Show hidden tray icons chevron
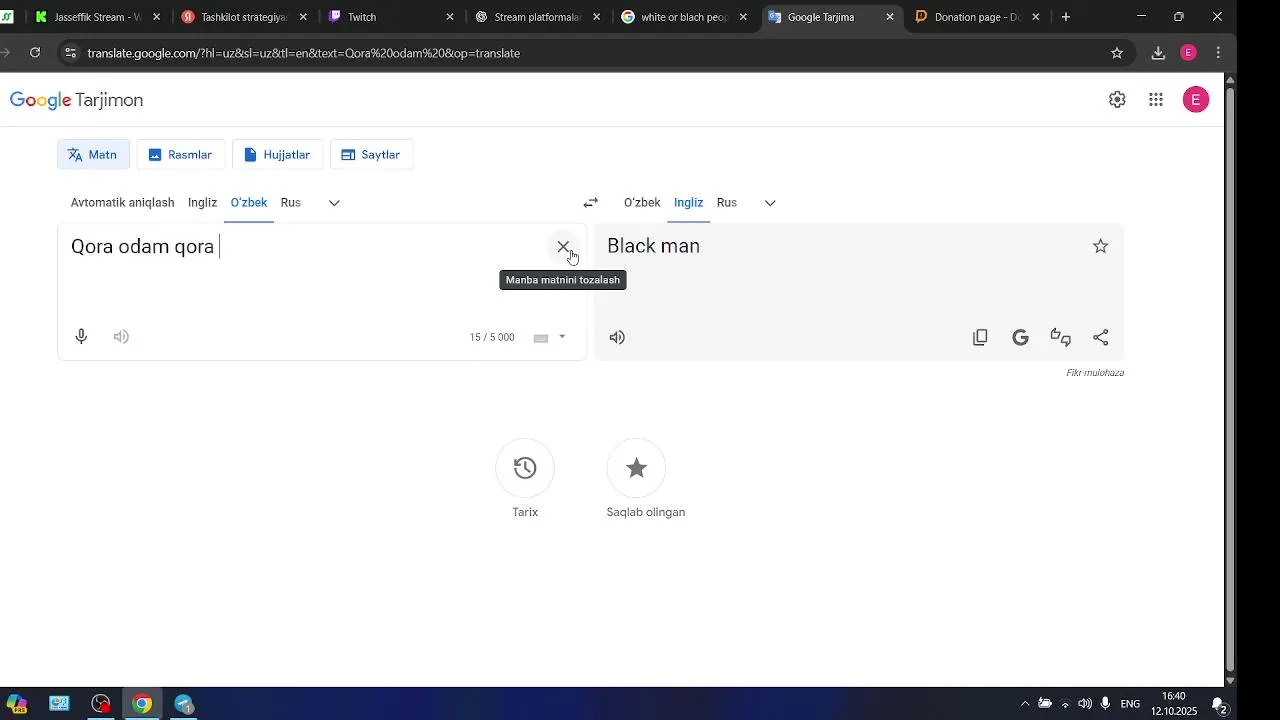The height and width of the screenshot is (720, 1280). pyautogui.click(x=1024, y=704)
